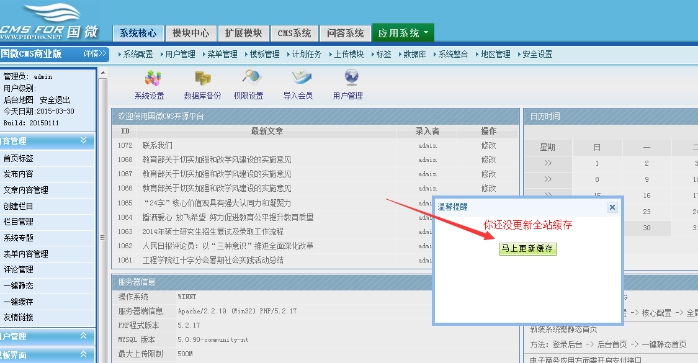698x363 pixels.
Task: Open 数据库 in the submenu bar
Action: click(414, 54)
